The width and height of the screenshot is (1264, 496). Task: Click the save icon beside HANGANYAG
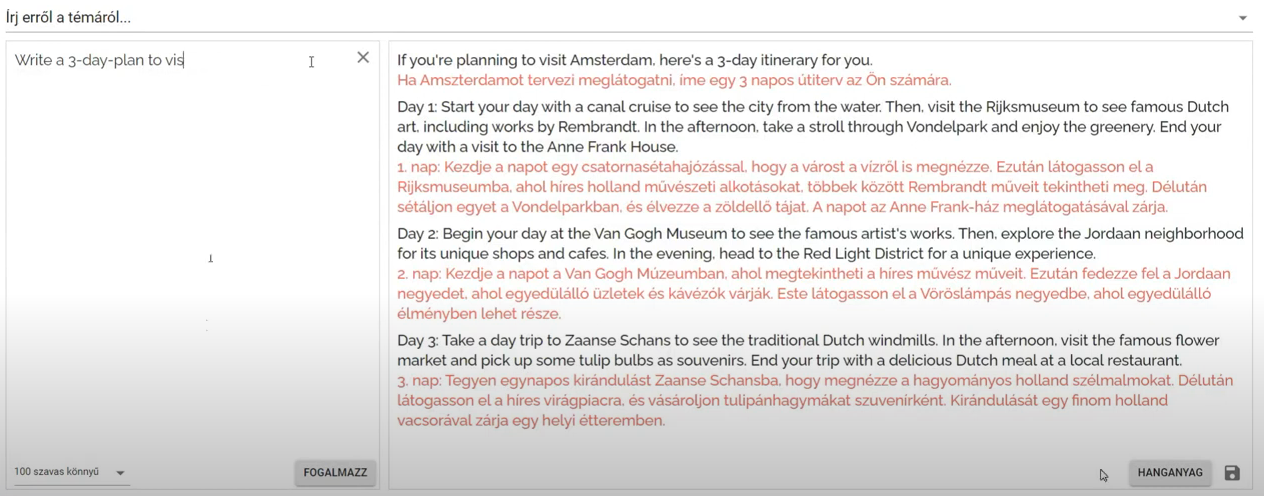pyautogui.click(x=1232, y=473)
